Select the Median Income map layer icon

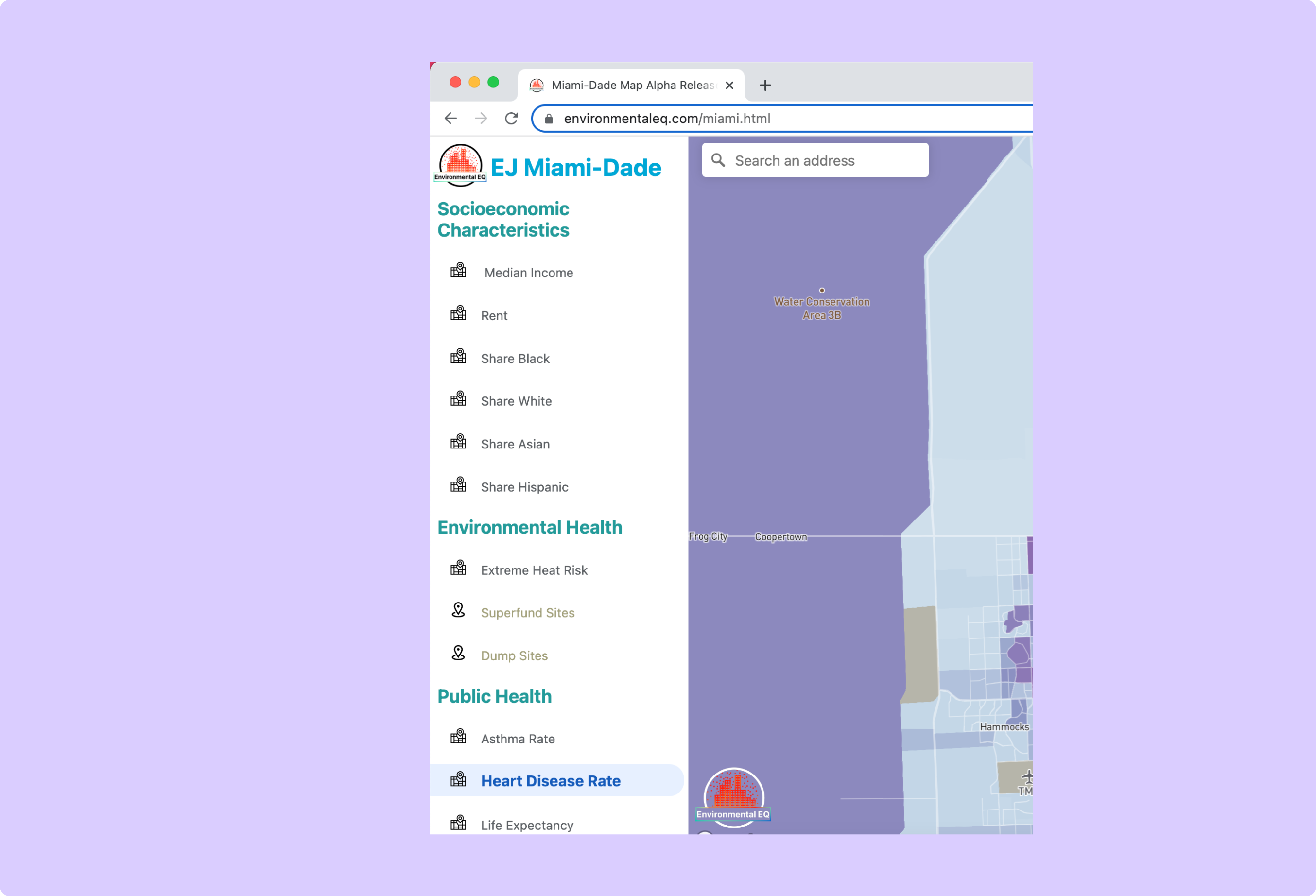[x=459, y=271]
